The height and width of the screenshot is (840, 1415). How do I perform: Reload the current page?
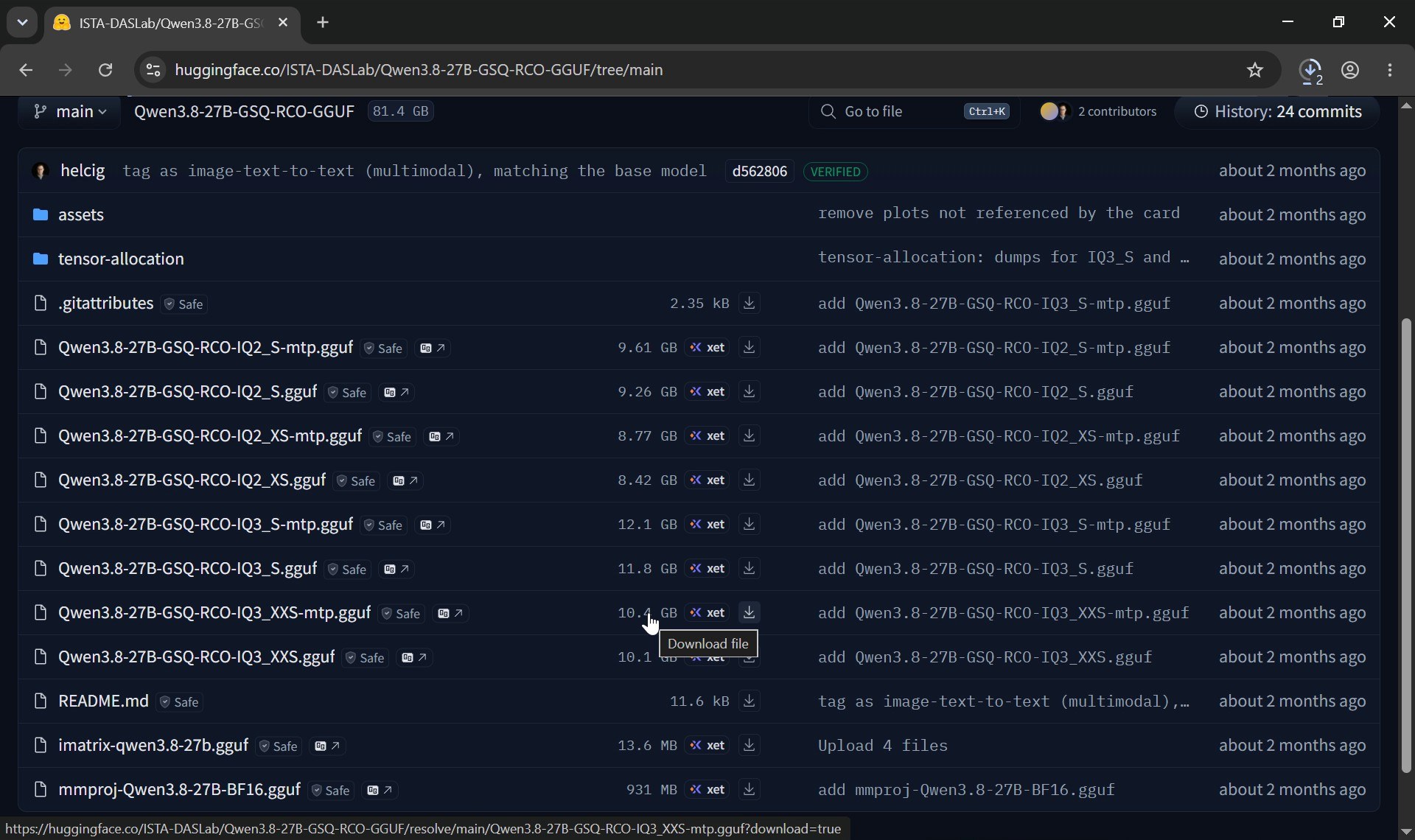(x=105, y=70)
